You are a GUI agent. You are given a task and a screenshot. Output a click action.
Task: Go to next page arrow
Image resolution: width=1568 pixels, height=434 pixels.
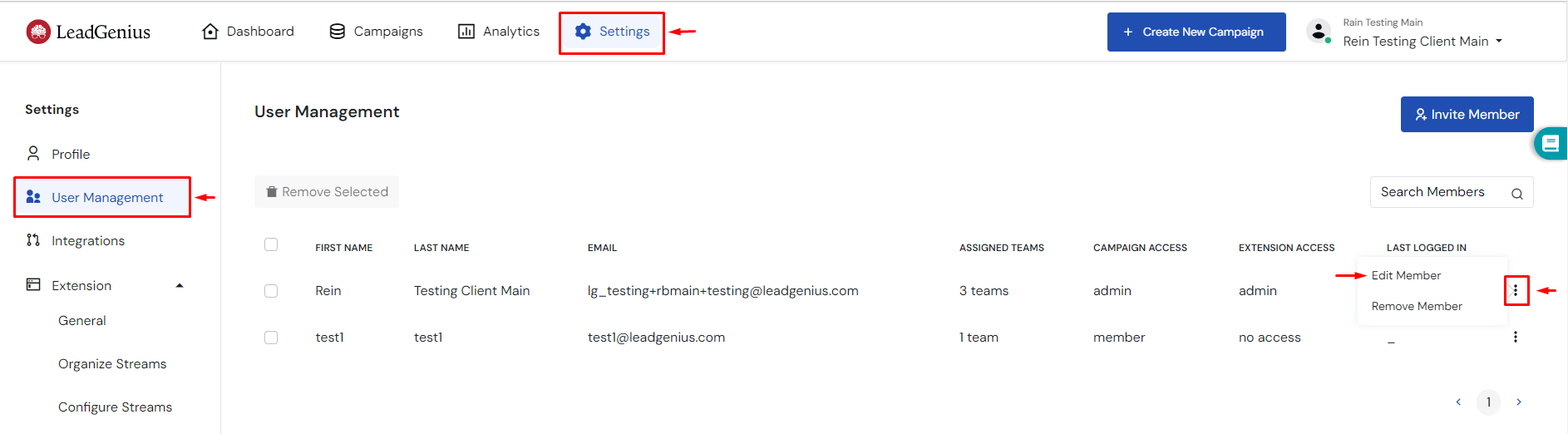click(1519, 402)
